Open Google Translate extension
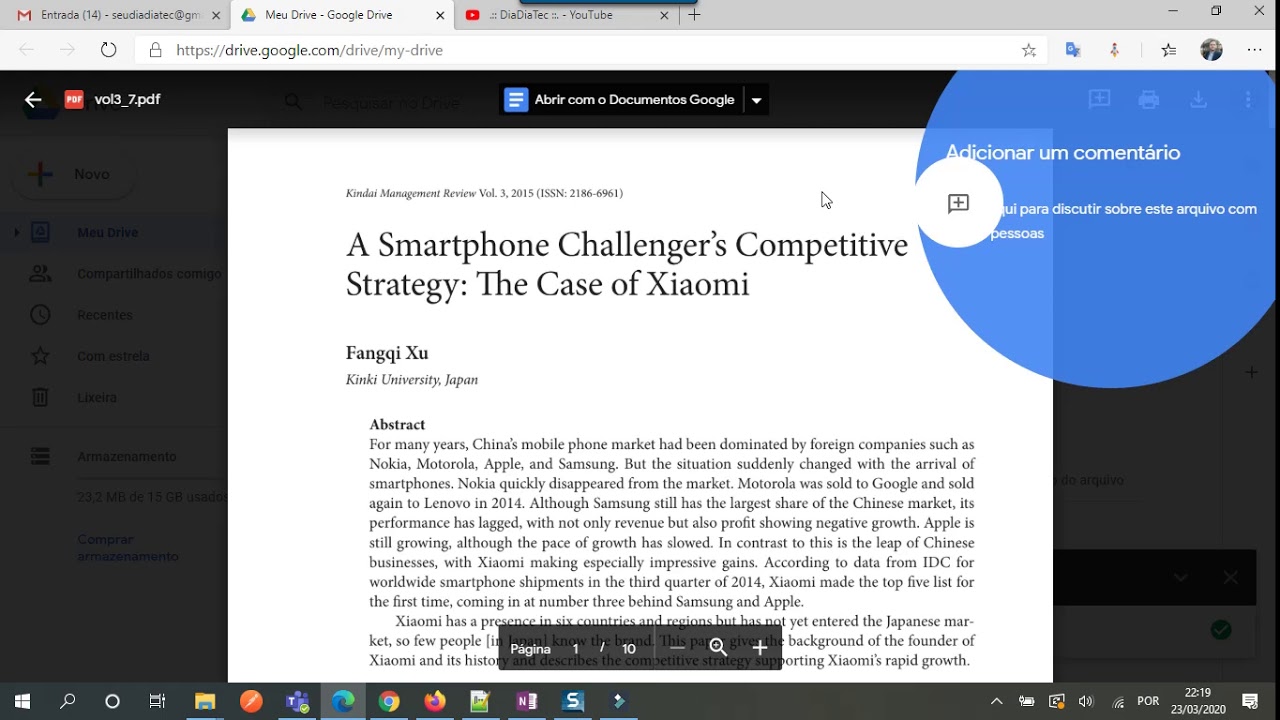 [1073, 50]
